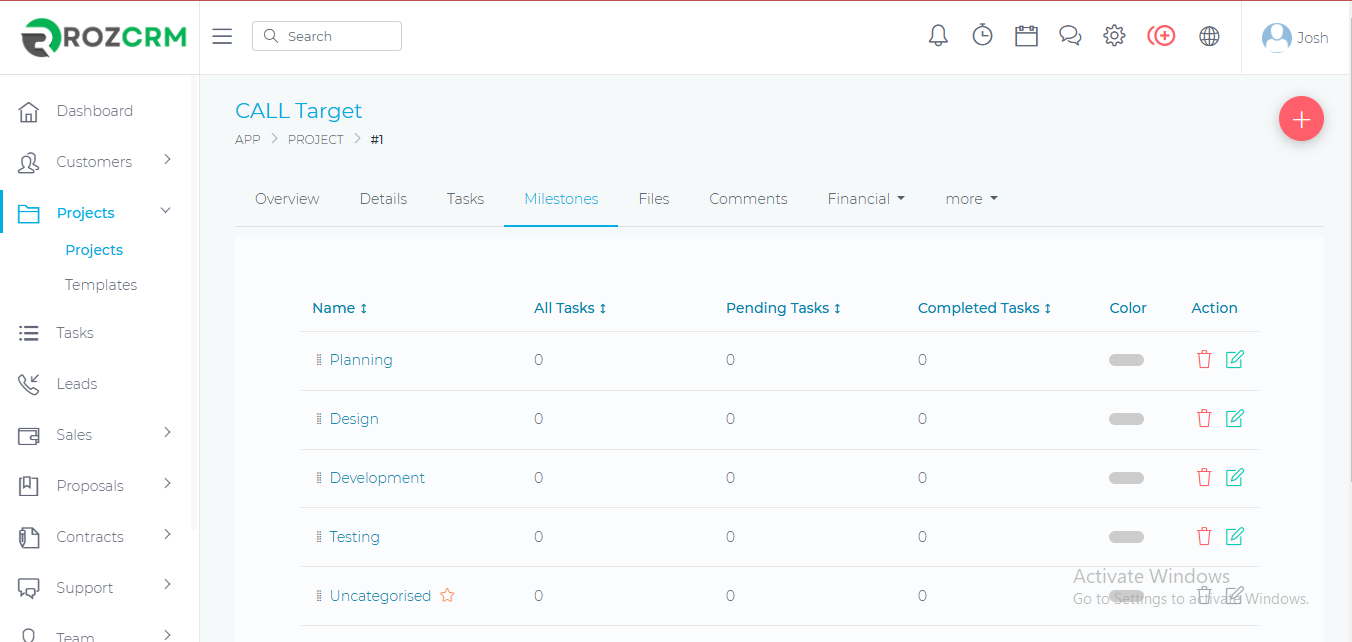Click the Testing milestone color swatch
The height and width of the screenshot is (642, 1352).
1126,537
